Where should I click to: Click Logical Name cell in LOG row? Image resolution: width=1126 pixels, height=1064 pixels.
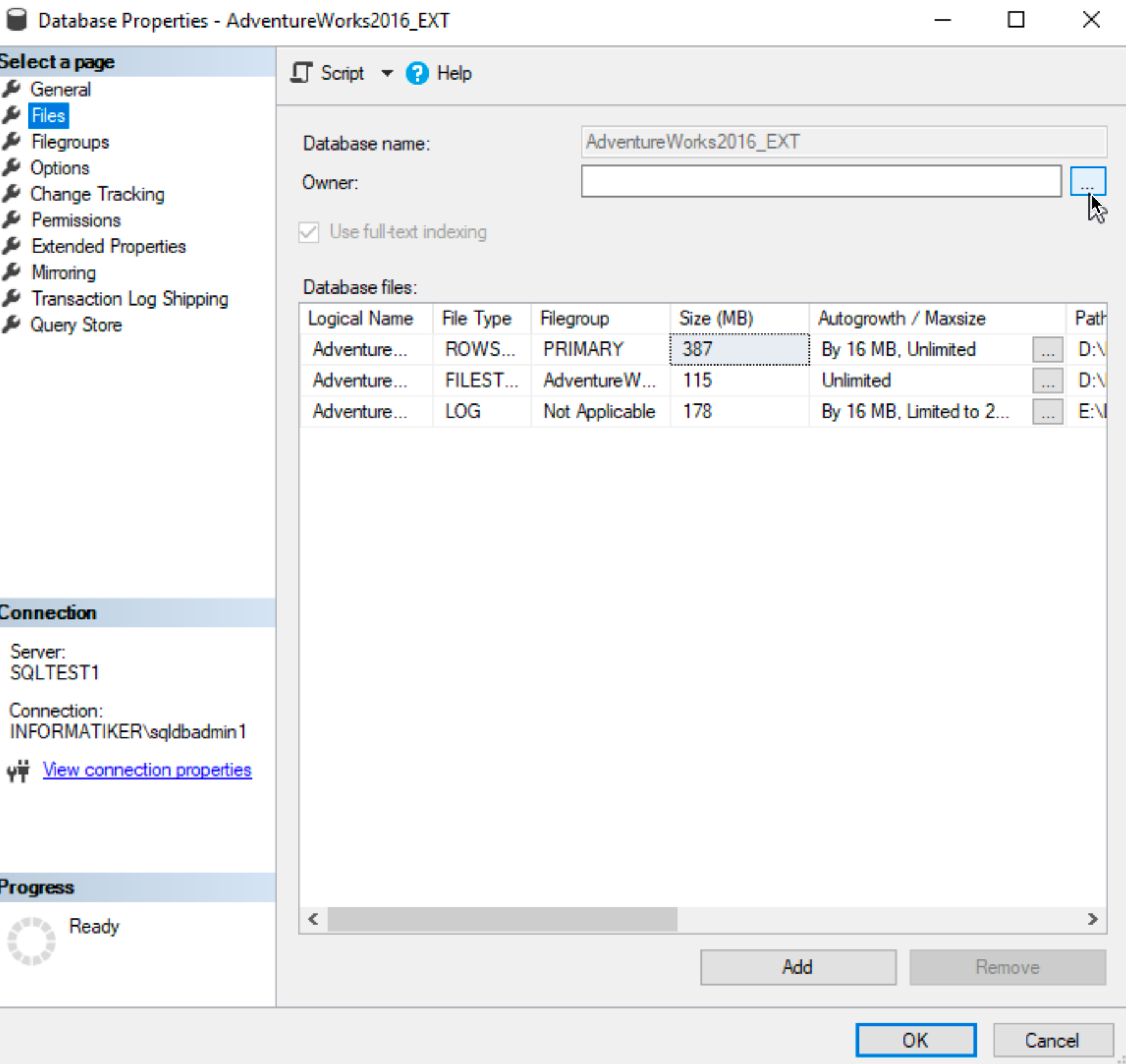366,412
